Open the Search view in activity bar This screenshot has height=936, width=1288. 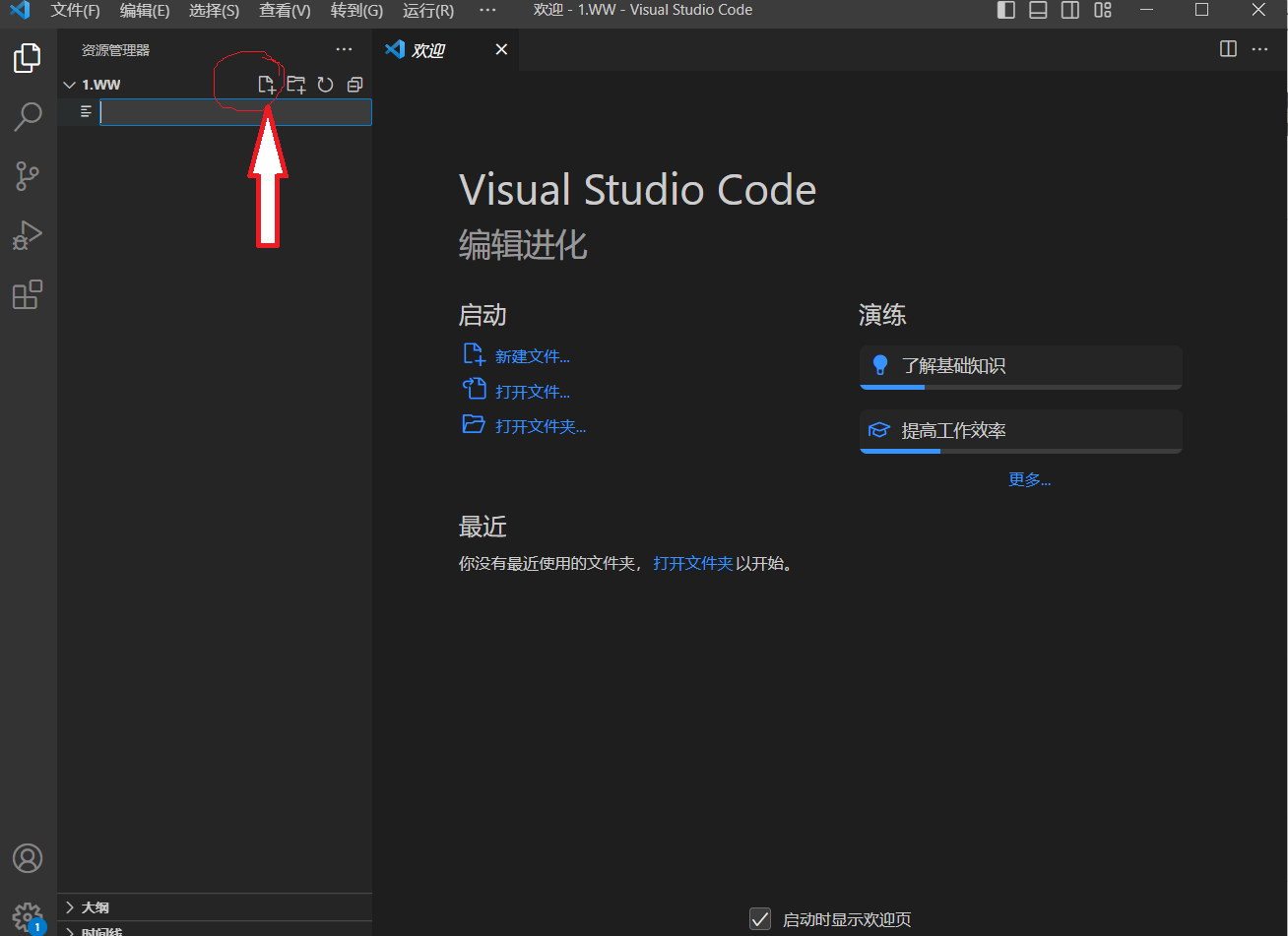[28, 117]
